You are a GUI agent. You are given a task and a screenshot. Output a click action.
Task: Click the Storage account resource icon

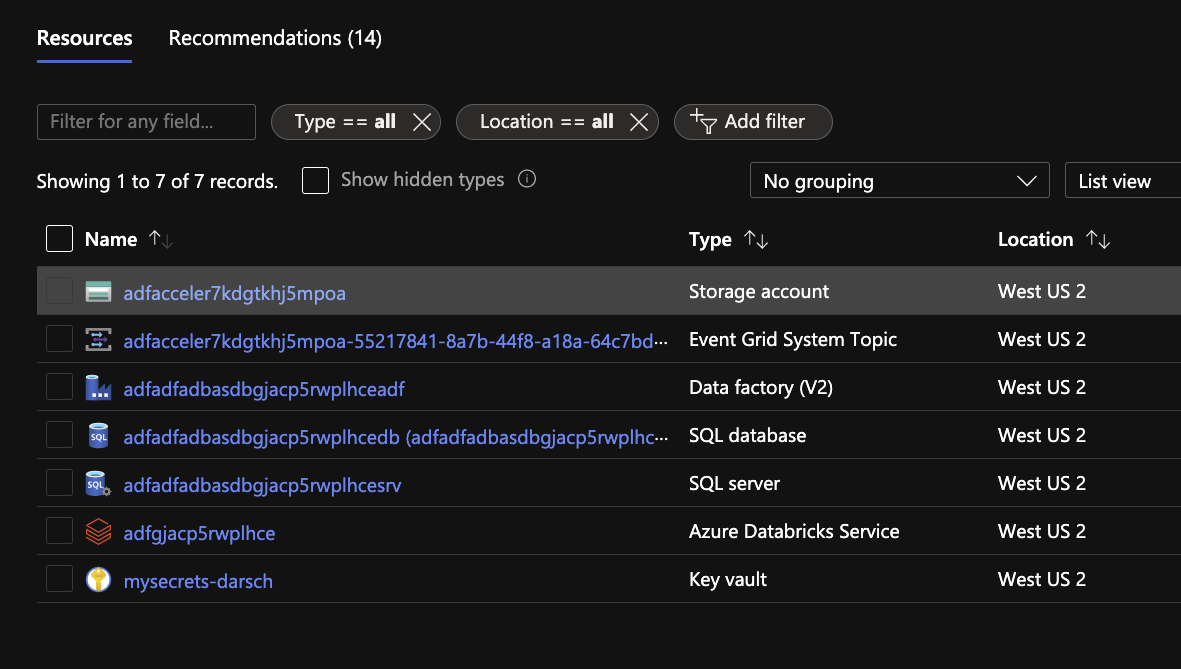(x=98, y=292)
